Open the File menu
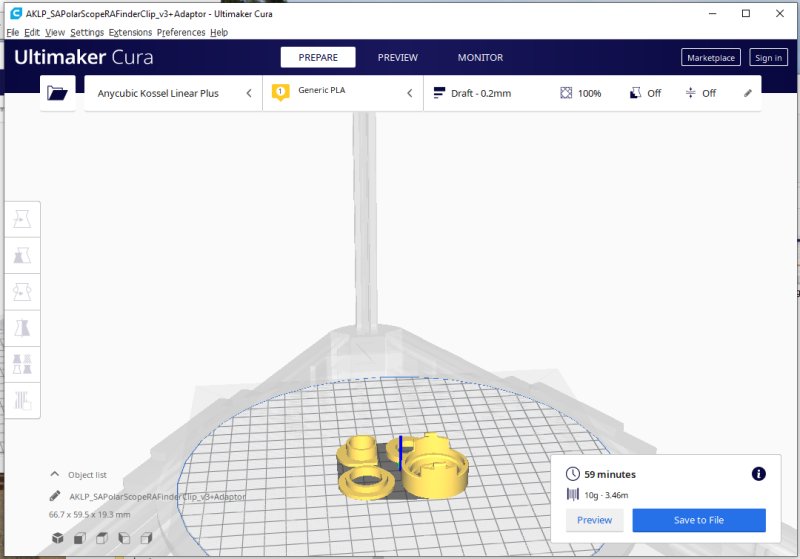 point(13,32)
